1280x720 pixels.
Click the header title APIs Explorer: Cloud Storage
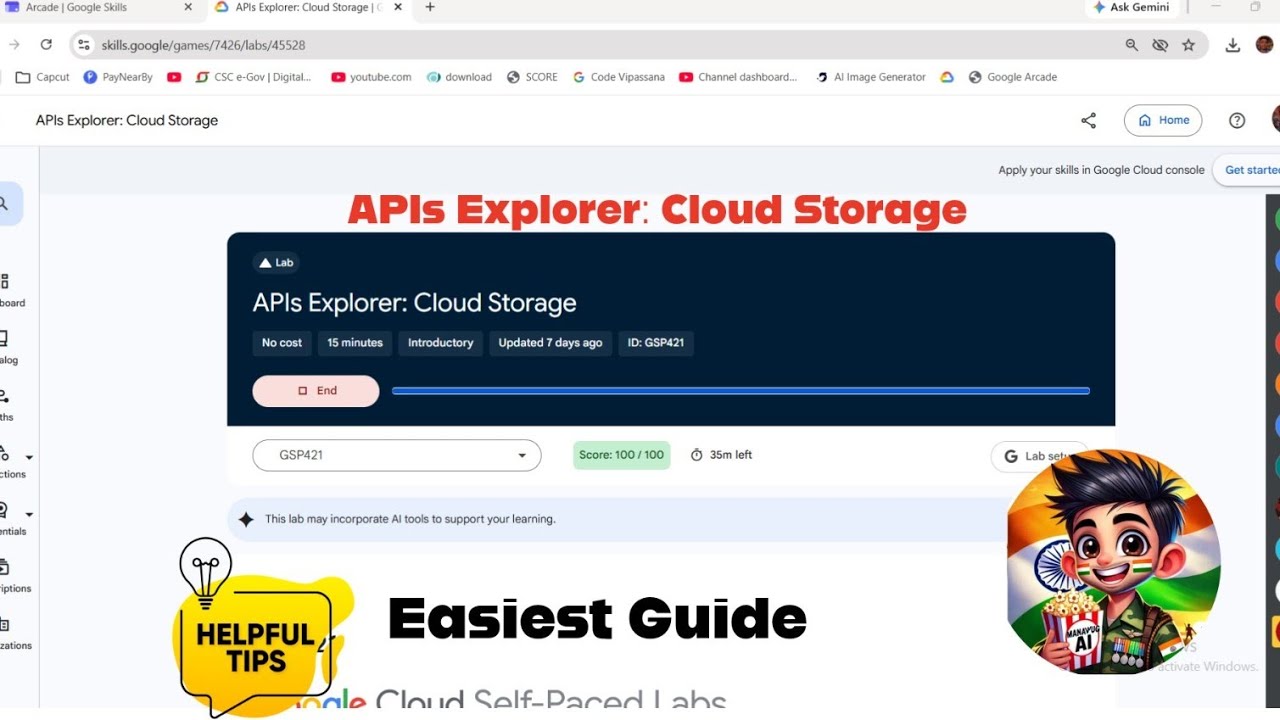(127, 120)
